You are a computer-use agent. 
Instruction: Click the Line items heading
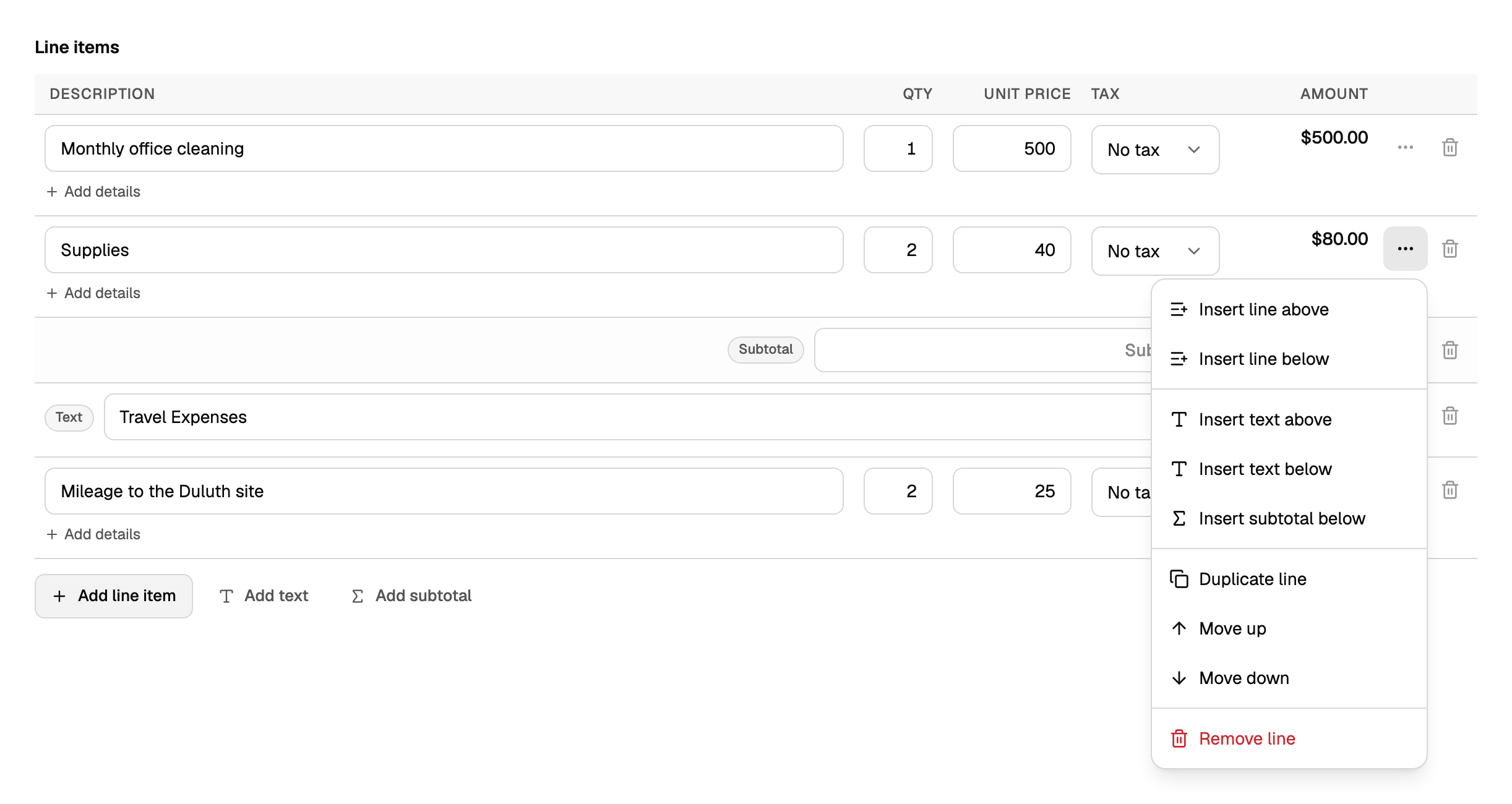[x=77, y=48]
